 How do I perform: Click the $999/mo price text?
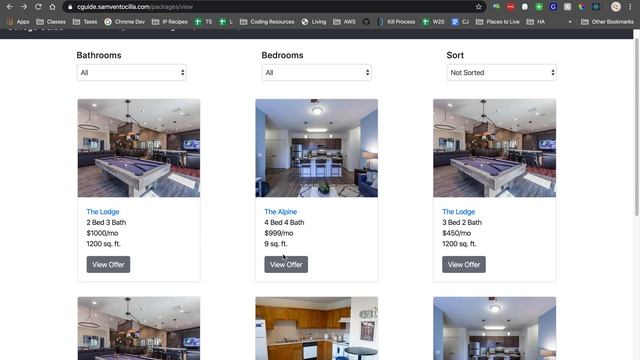(x=279, y=233)
